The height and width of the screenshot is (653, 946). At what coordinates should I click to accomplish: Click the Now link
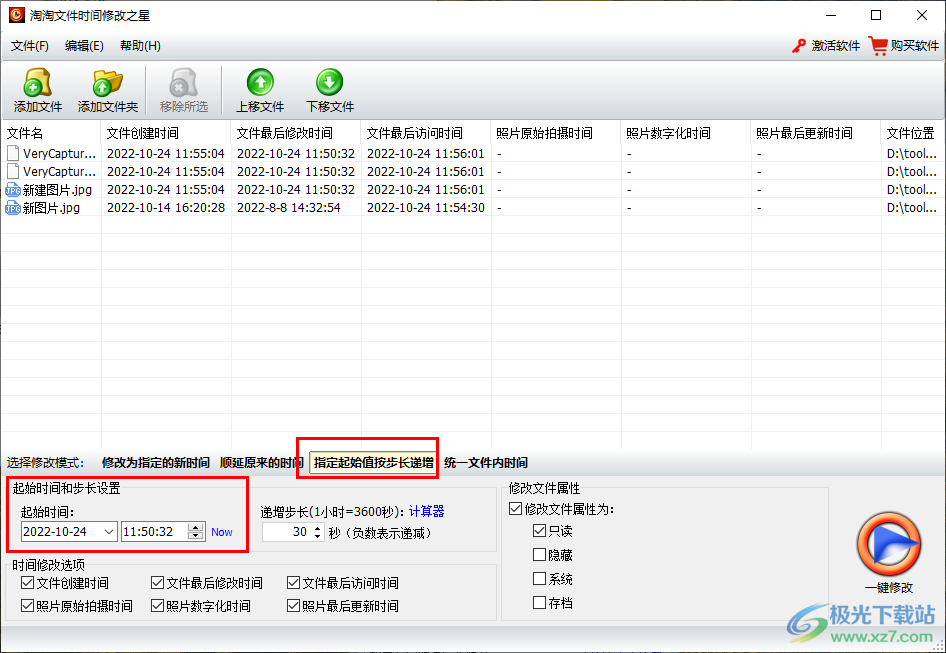(221, 532)
